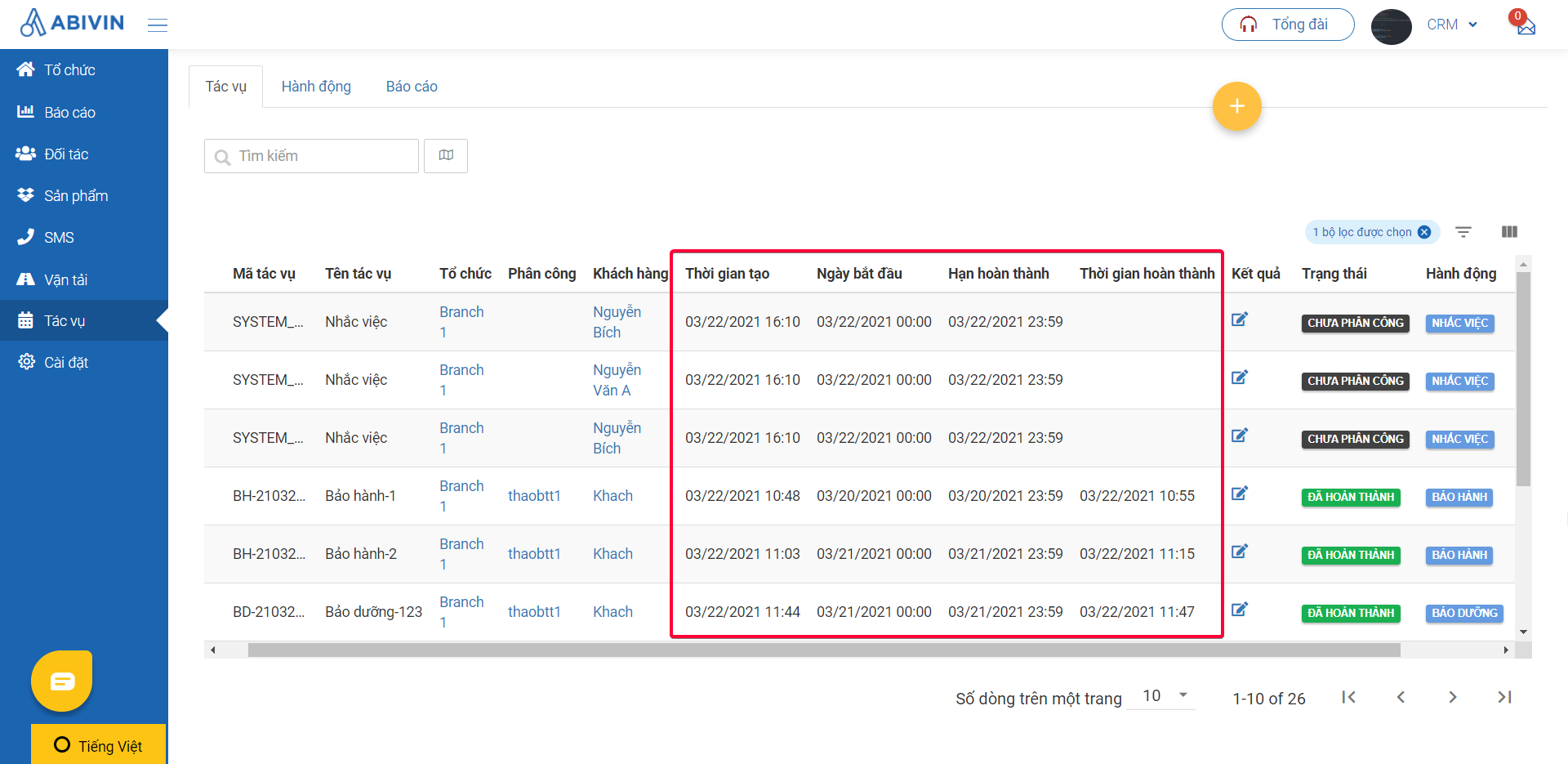Click Nguyễn Văn A customer link
The height and width of the screenshot is (764, 1568).
[x=617, y=380]
